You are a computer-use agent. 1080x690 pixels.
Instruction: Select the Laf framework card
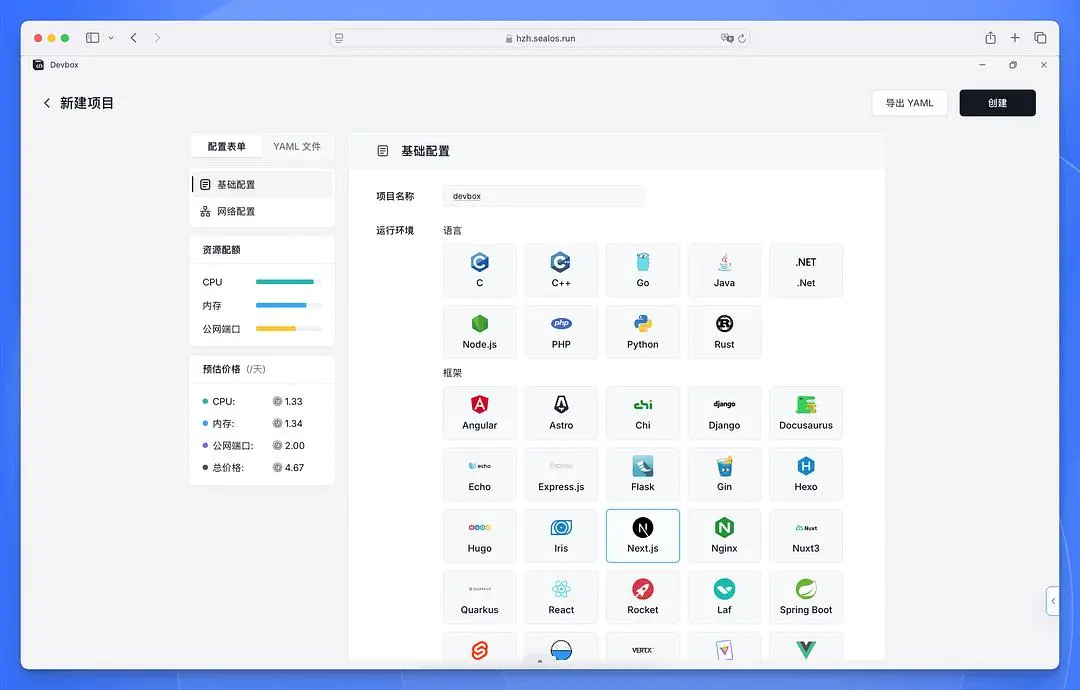(x=724, y=597)
